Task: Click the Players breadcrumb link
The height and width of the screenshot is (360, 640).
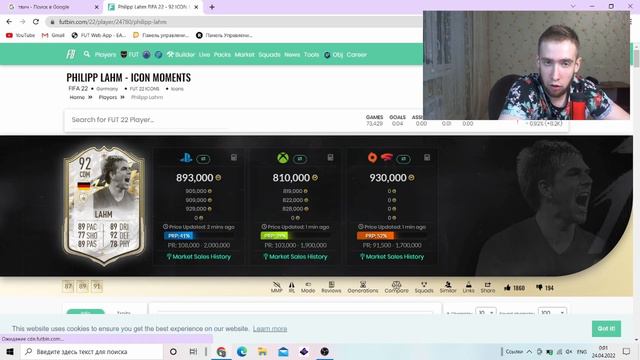Action: click(x=108, y=97)
